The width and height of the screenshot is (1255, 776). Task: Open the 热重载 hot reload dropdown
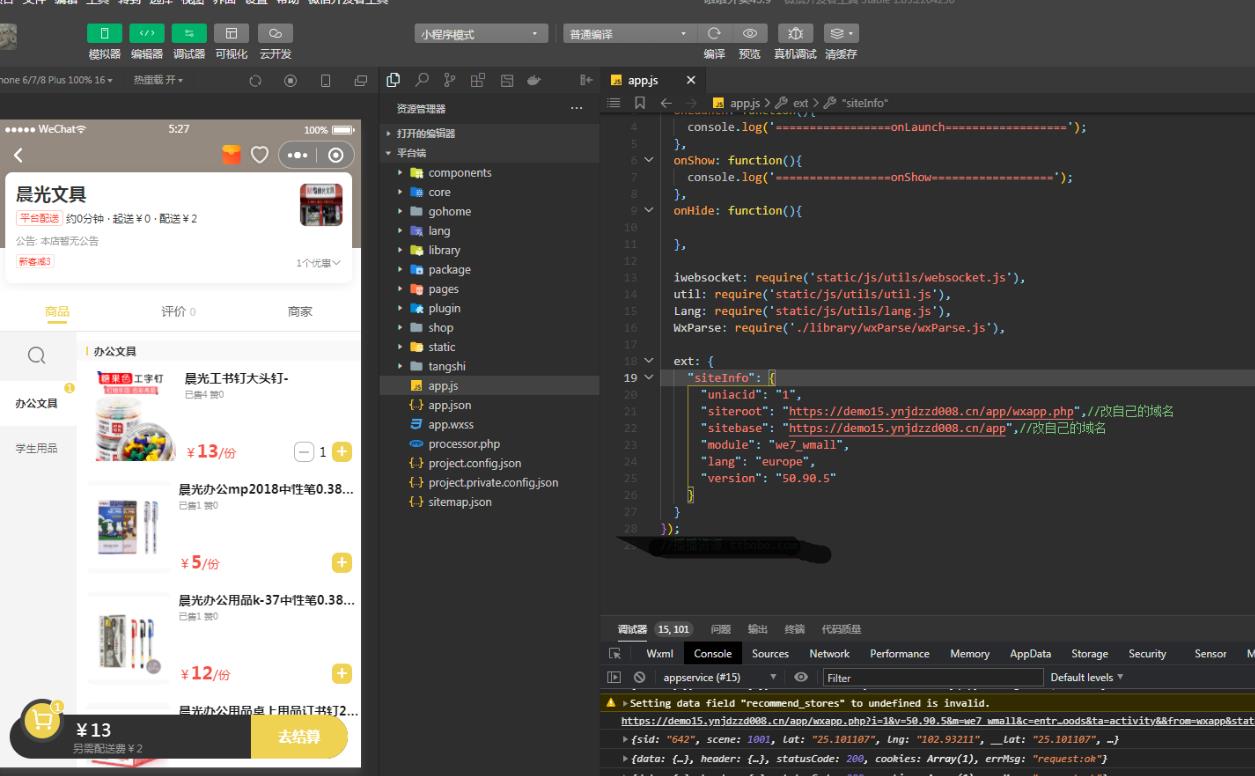click(x=158, y=80)
